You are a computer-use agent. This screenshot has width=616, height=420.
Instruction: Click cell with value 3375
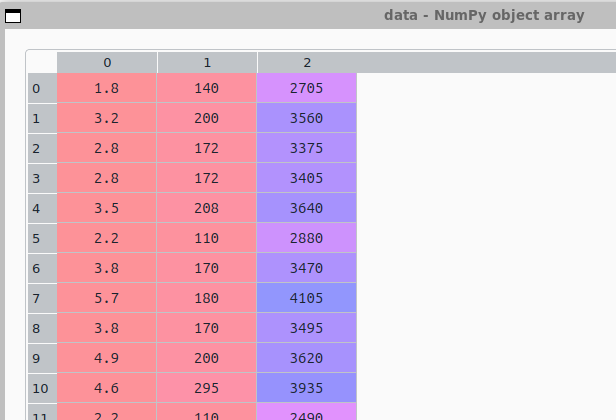tap(307, 149)
